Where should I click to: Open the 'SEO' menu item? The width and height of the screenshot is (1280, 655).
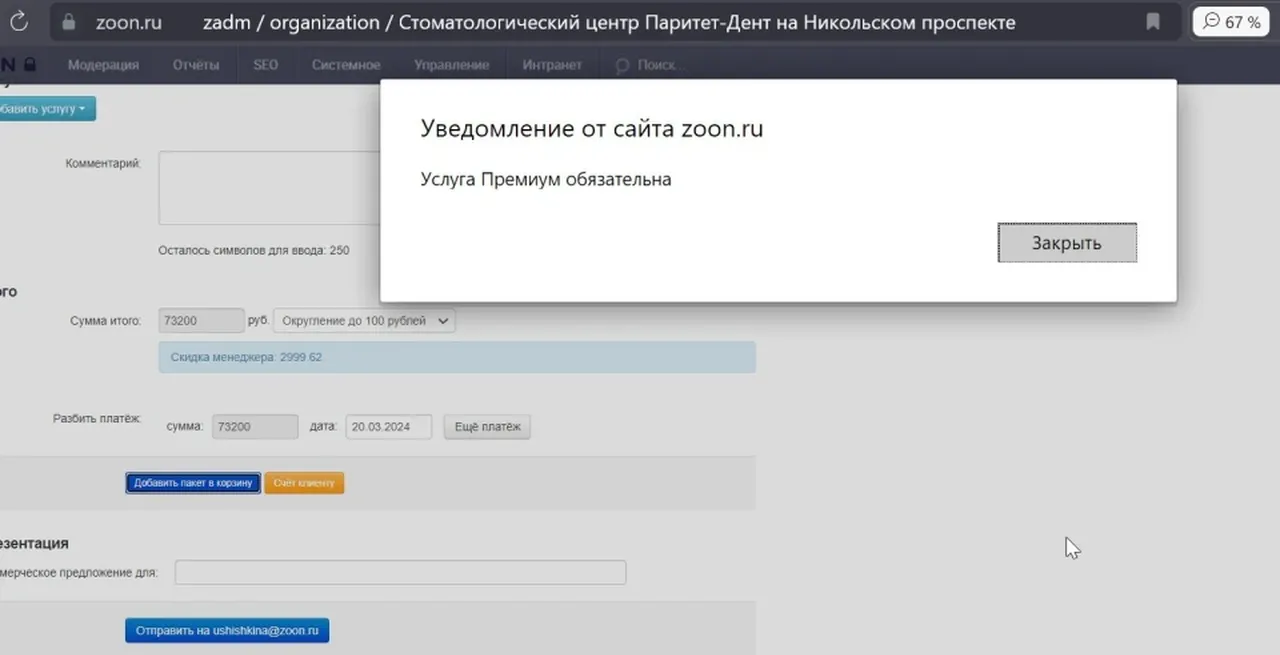[x=265, y=65]
